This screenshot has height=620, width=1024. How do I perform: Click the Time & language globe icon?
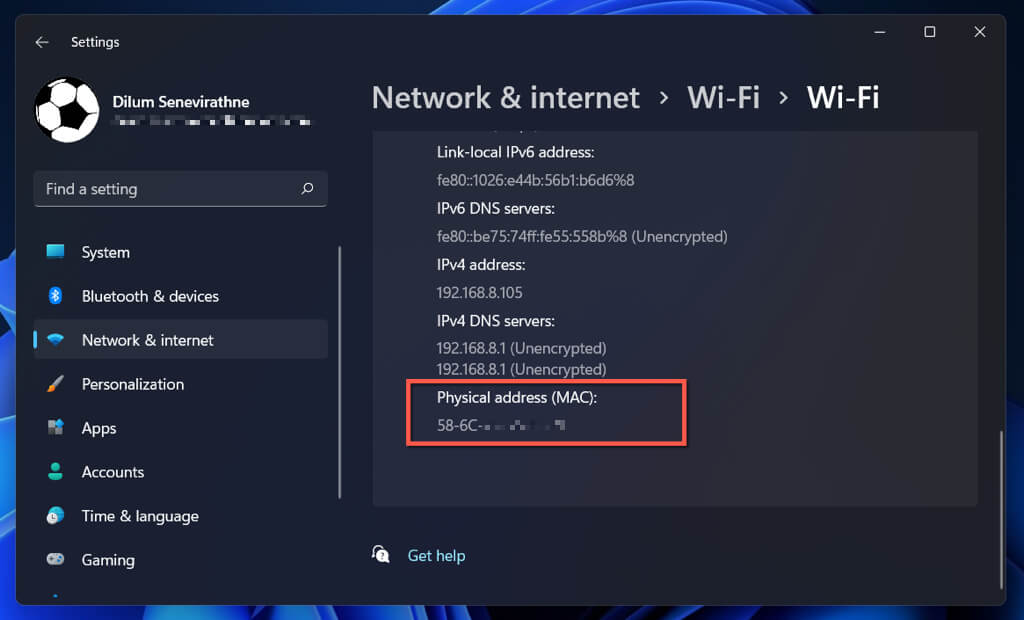coord(56,516)
